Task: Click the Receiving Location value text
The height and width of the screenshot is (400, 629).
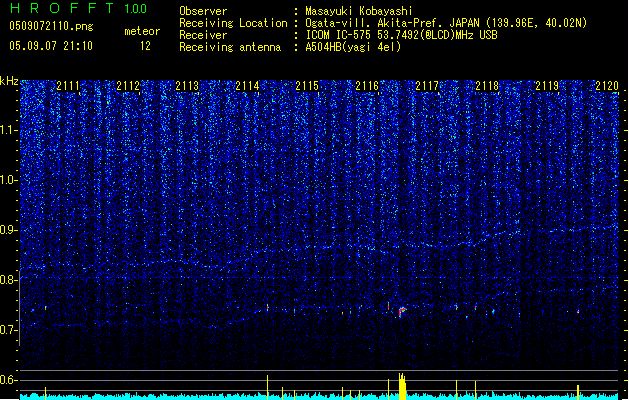Action: click(x=447, y=23)
